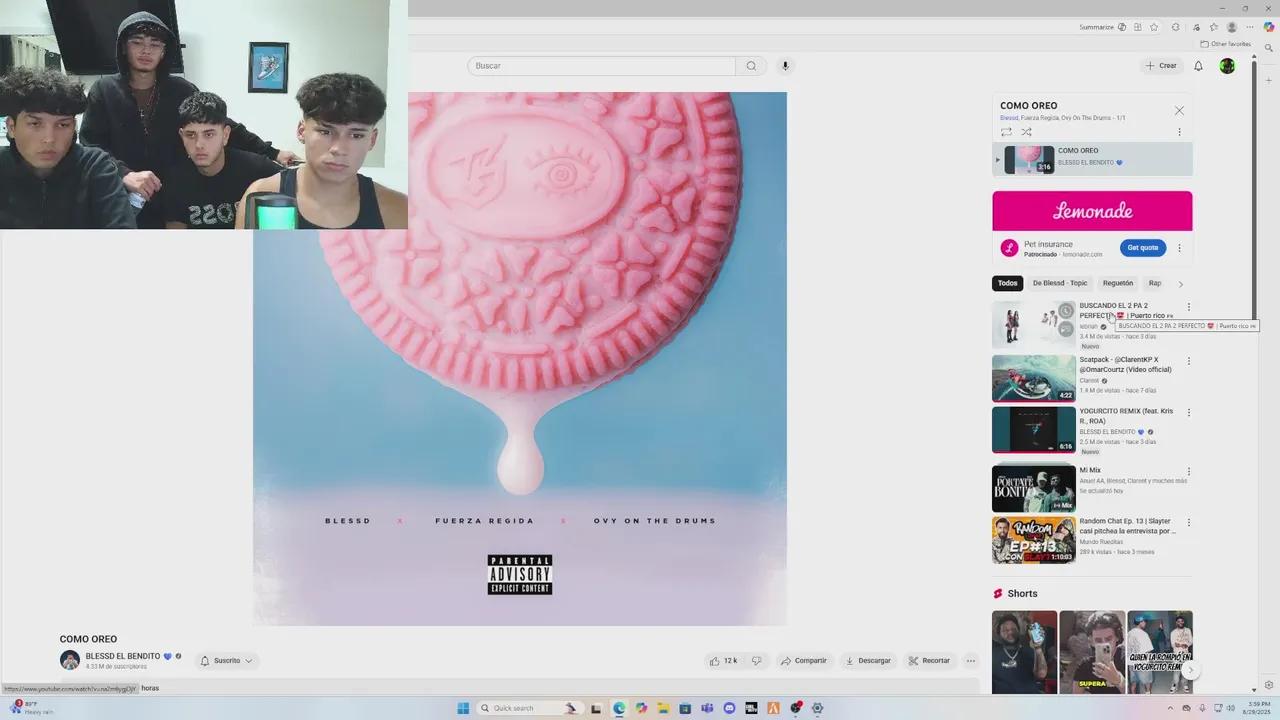Click the Windows Start button
1280x720 pixels.
[x=463, y=708]
